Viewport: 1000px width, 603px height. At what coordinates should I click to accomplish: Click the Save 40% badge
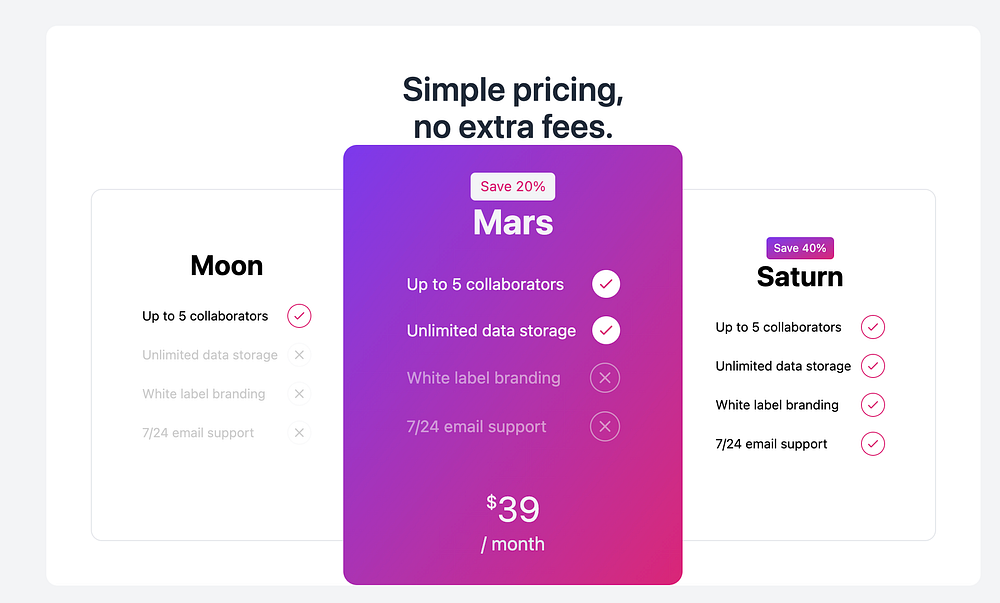(800, 248)
